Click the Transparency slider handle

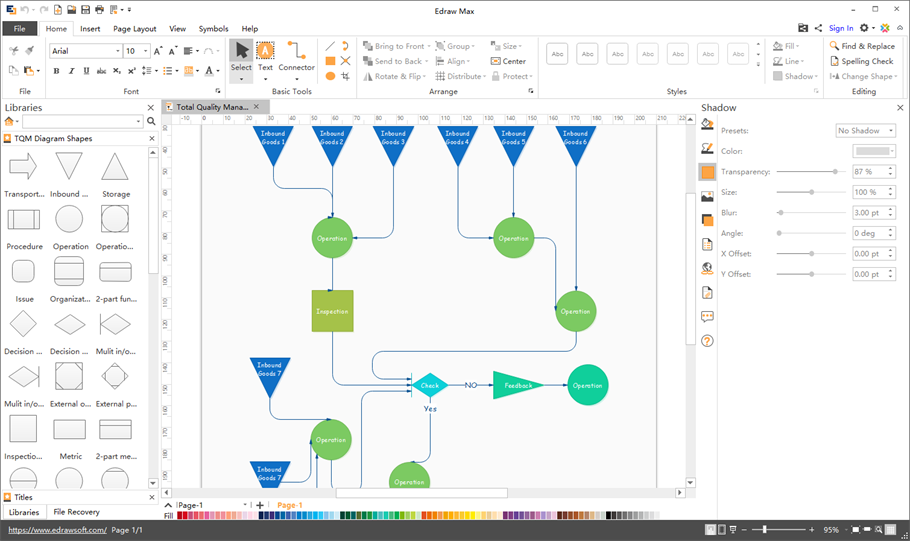[835, 172]
